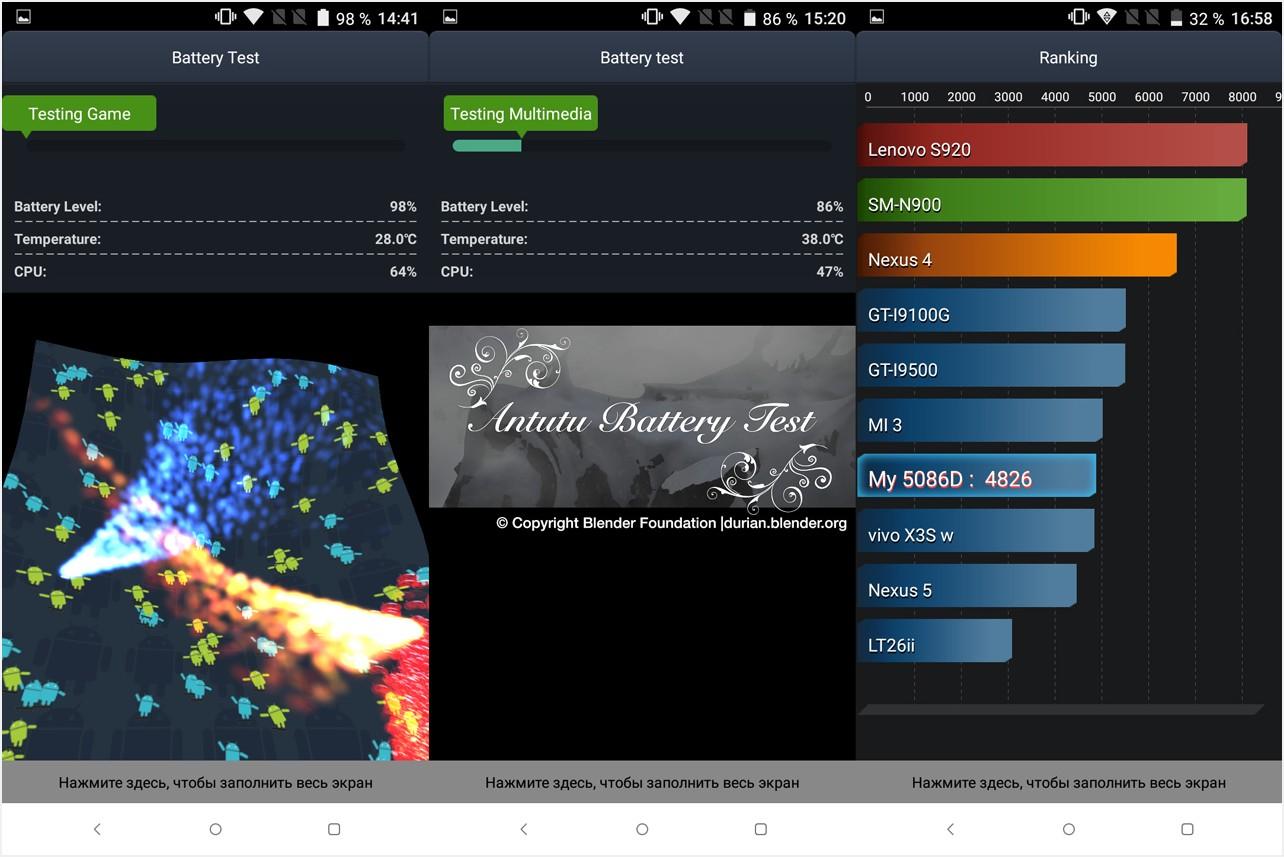Tap back arrow under the Testing Game screen
The width and height of the screenshot is (1284, 857).
pos(97,829)
